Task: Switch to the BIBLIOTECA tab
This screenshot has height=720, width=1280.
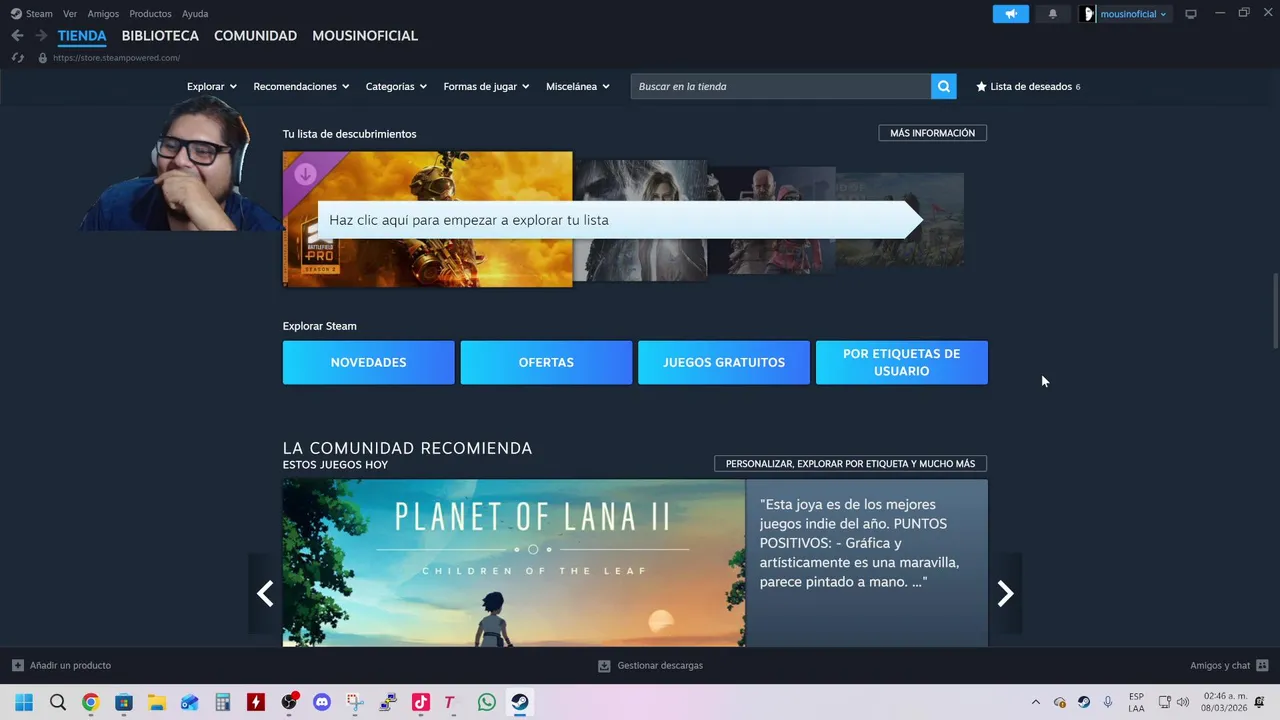Action: (160, 35)
